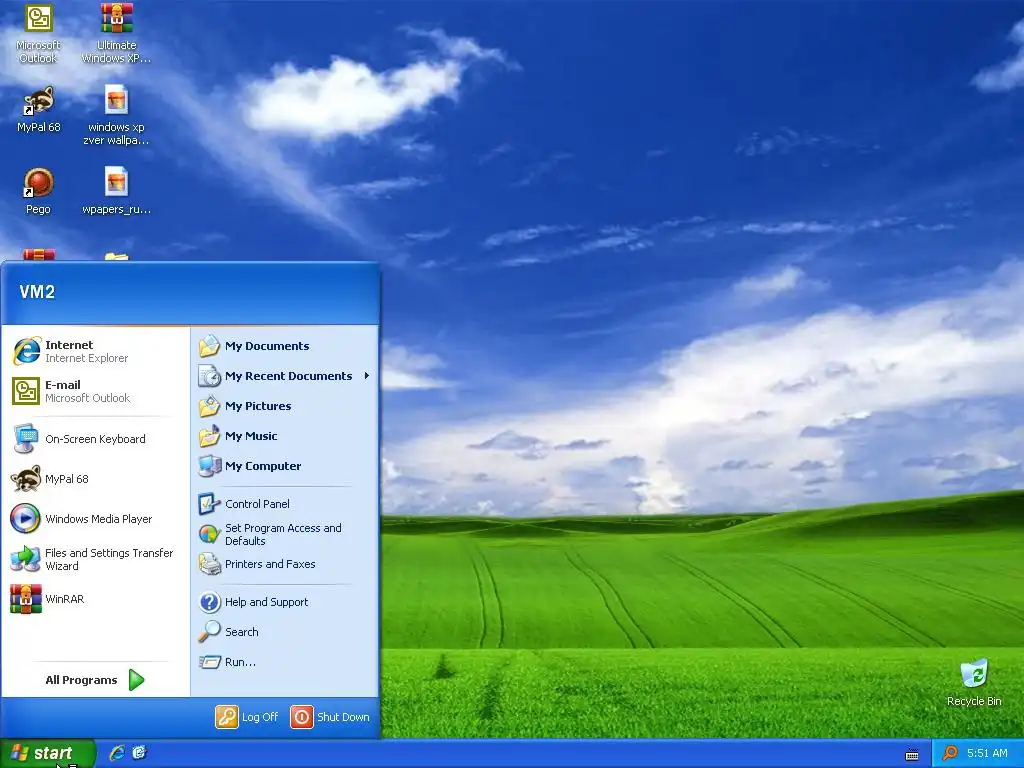Open Control Panel

(x=285, y=504)
